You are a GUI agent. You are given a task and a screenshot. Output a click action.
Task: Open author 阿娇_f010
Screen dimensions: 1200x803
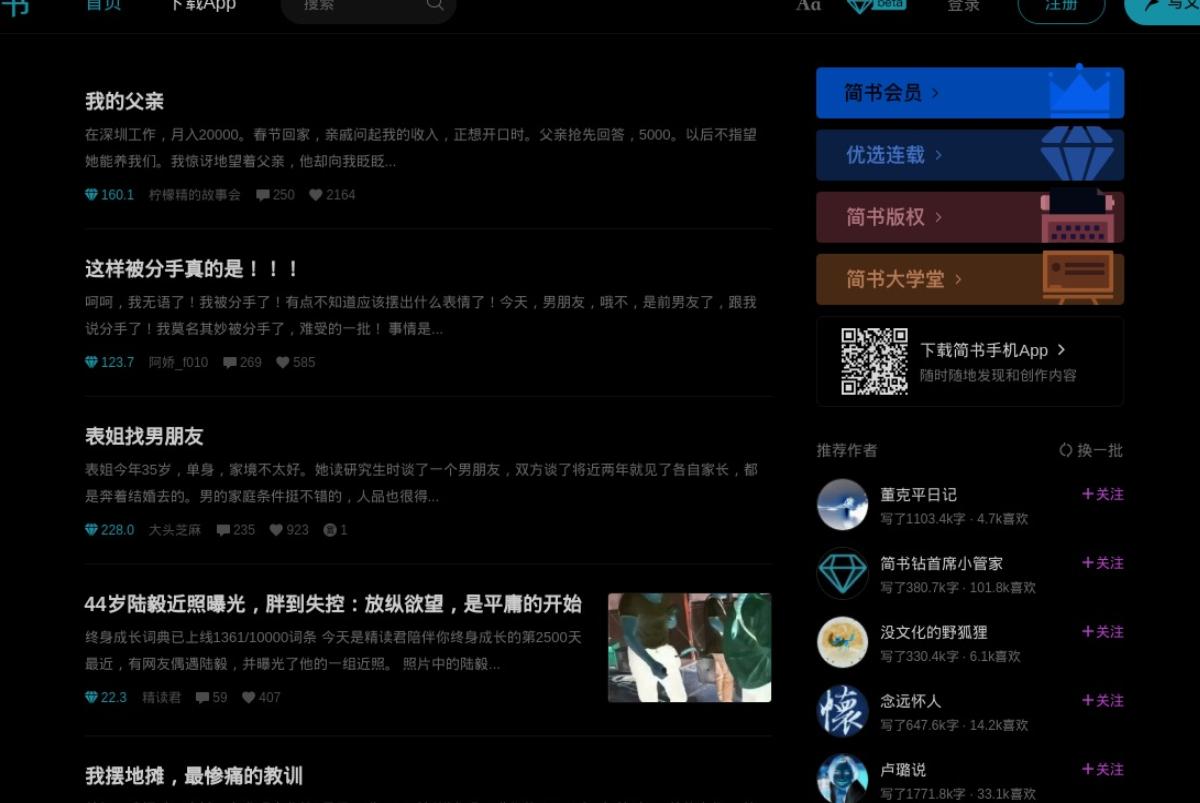click(178, 362)
